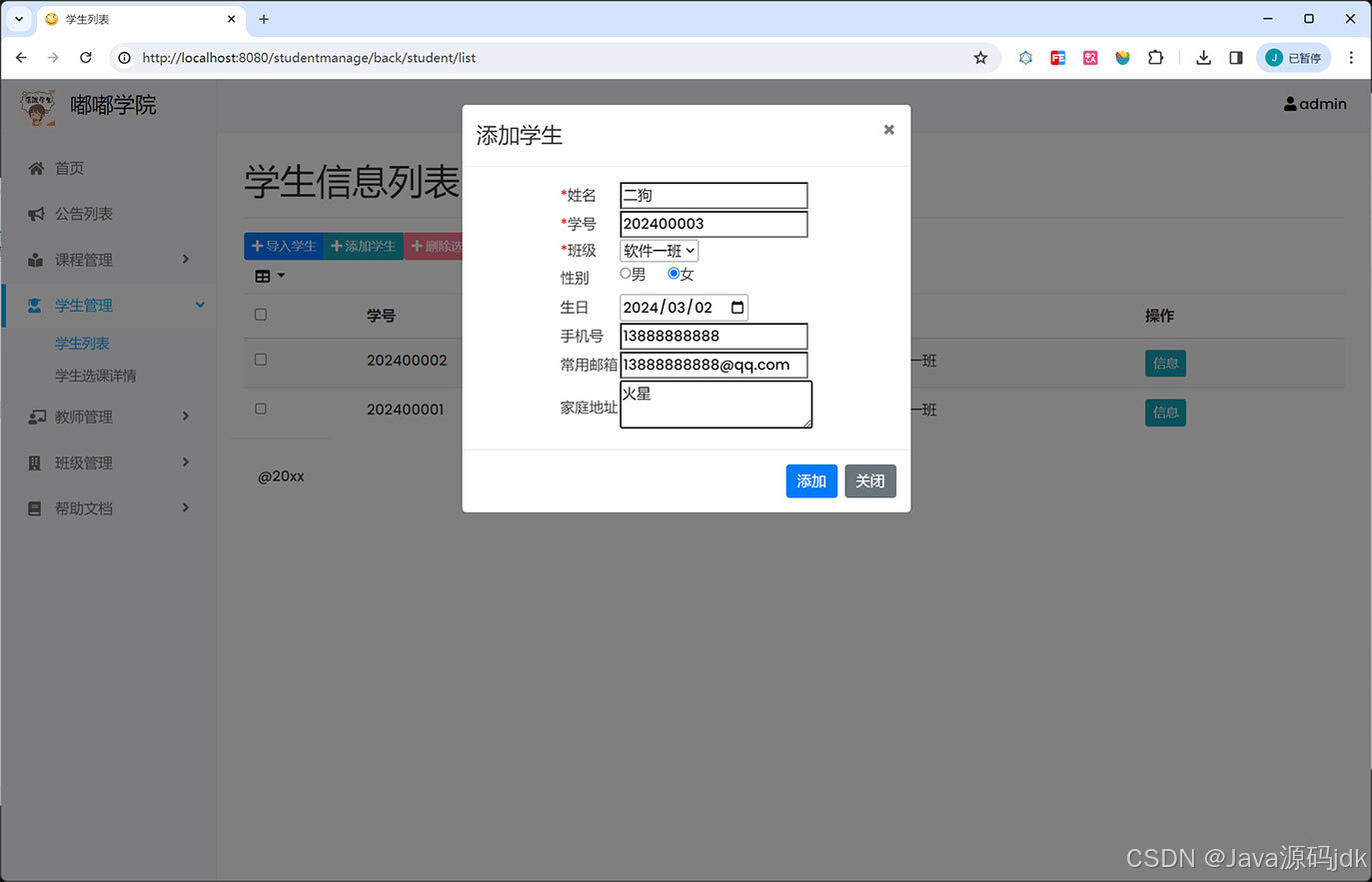Viewport: 1372px width, 882px height.
Task: Click 信息 button for student 202400001
Action: click(x=1165, y=413)
